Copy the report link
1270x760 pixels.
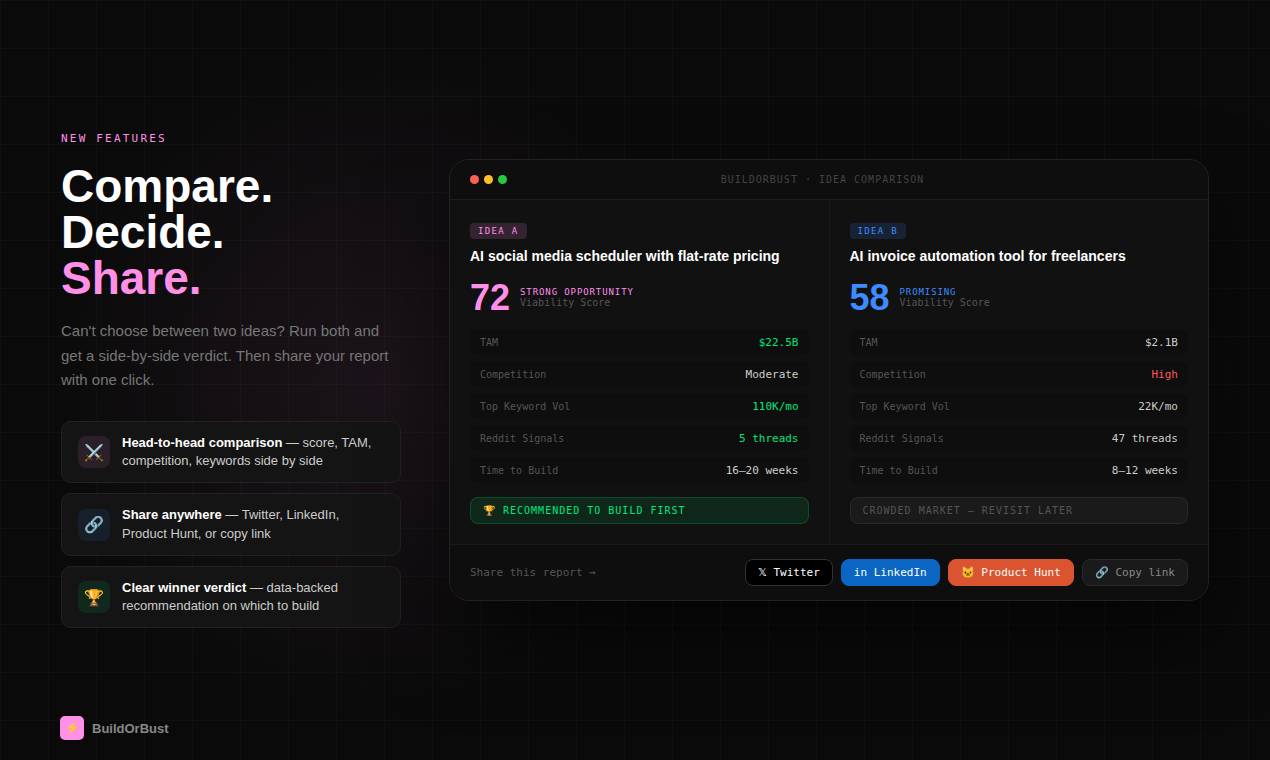(x=1135, y=572)
